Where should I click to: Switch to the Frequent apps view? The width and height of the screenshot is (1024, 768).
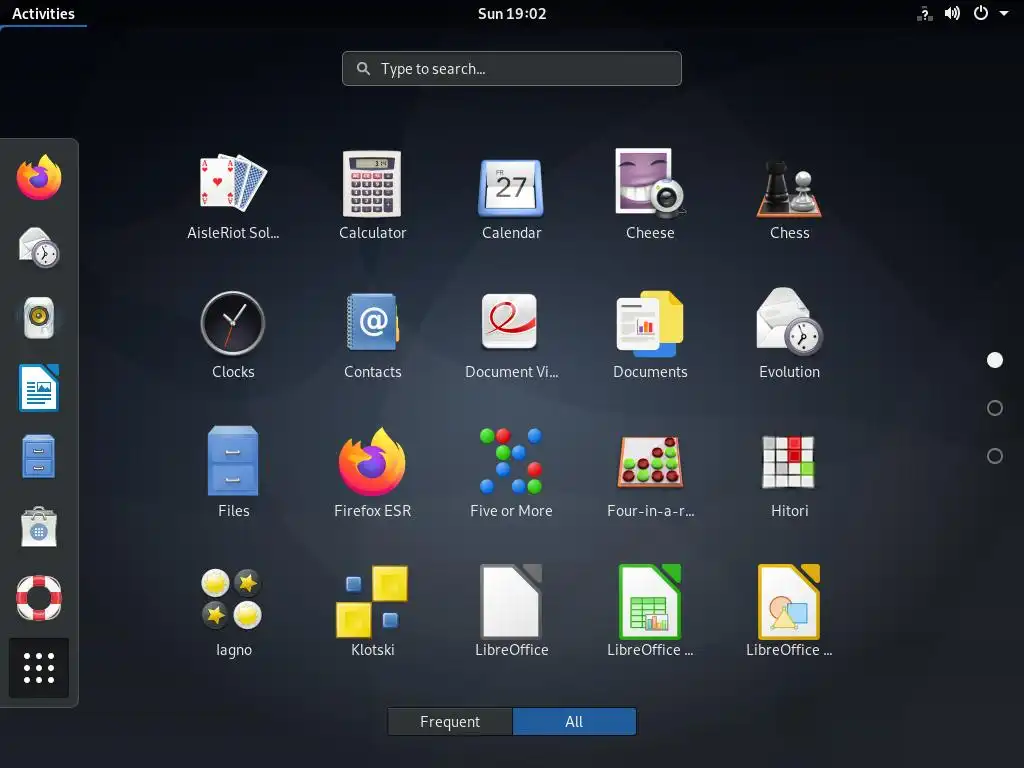[x=450, y=722]
